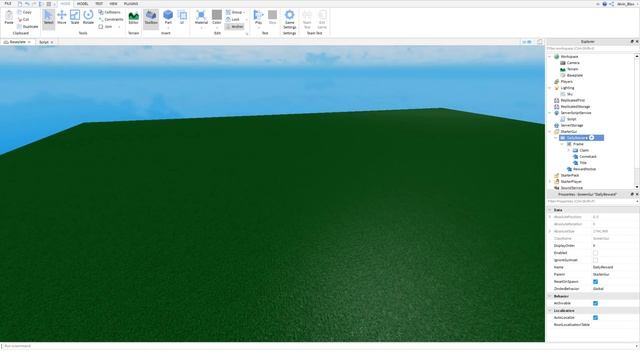The image size is (640, 360).
Task: Expand the Claim node
Action: coord(569,150)
